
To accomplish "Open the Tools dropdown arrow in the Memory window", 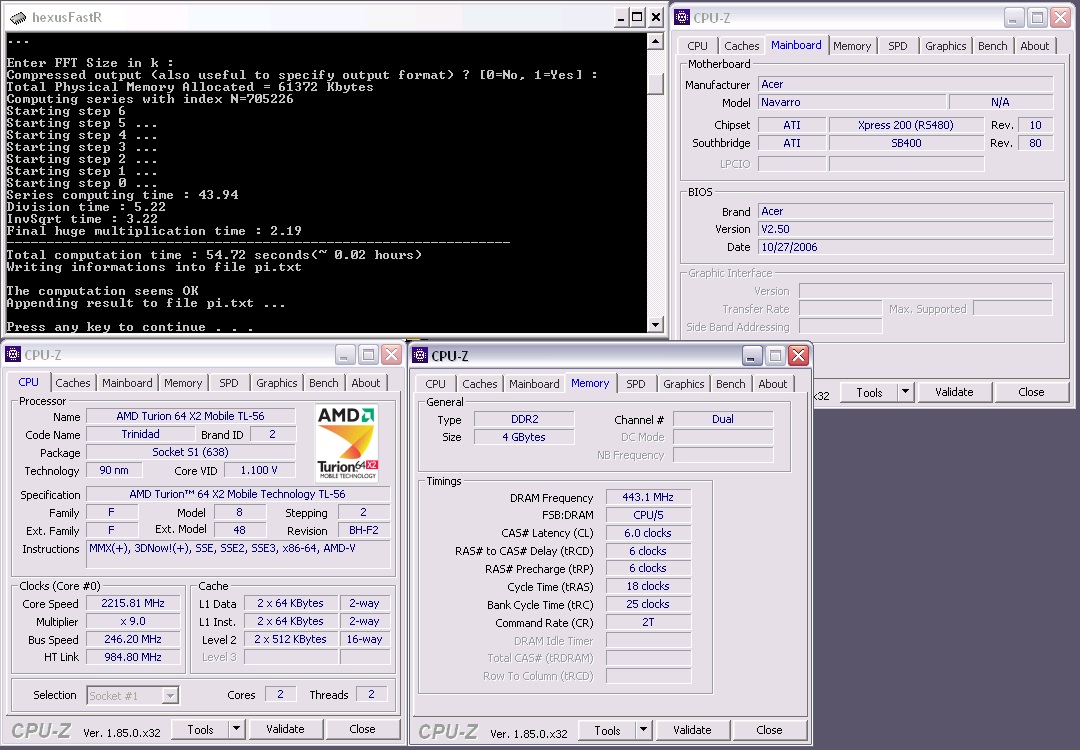I will (643, 729).
